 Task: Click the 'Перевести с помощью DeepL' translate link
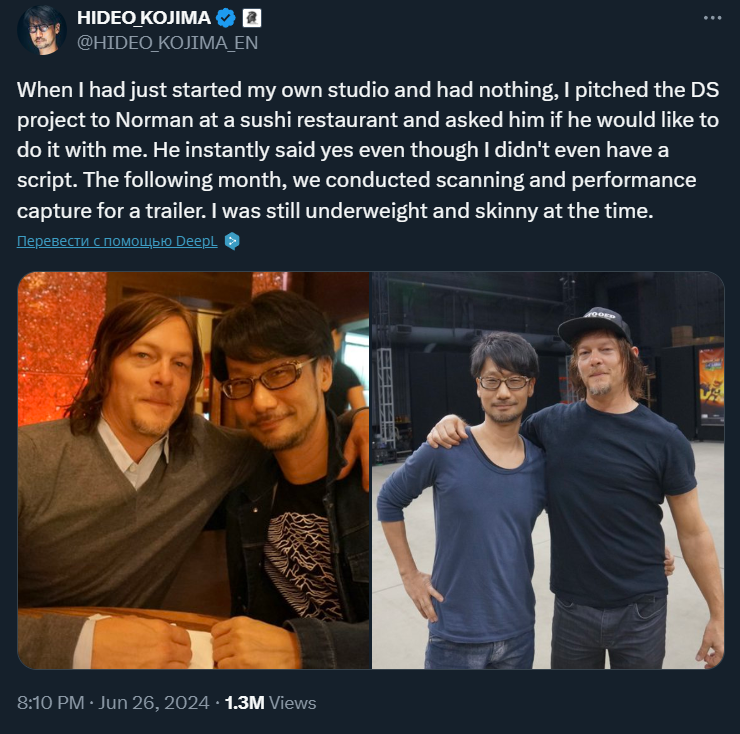(x=118, y=241)
